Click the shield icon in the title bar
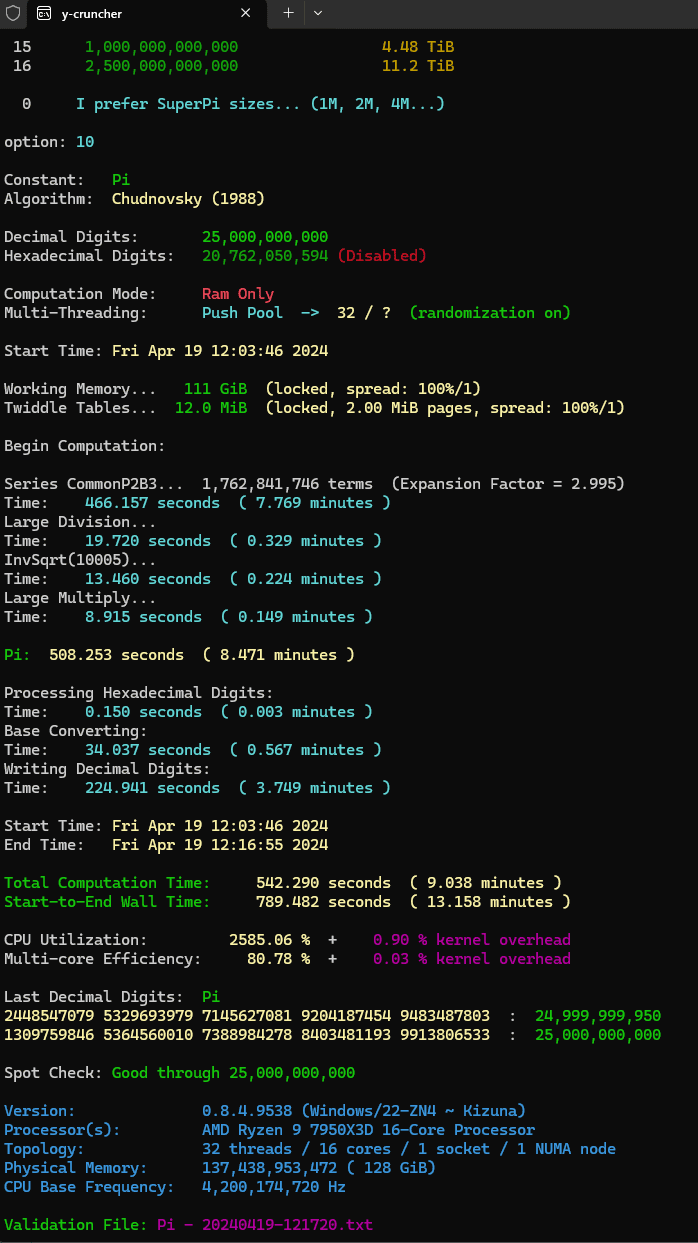The height and width of the screenshot is (1243, 698). click(13, 13)
